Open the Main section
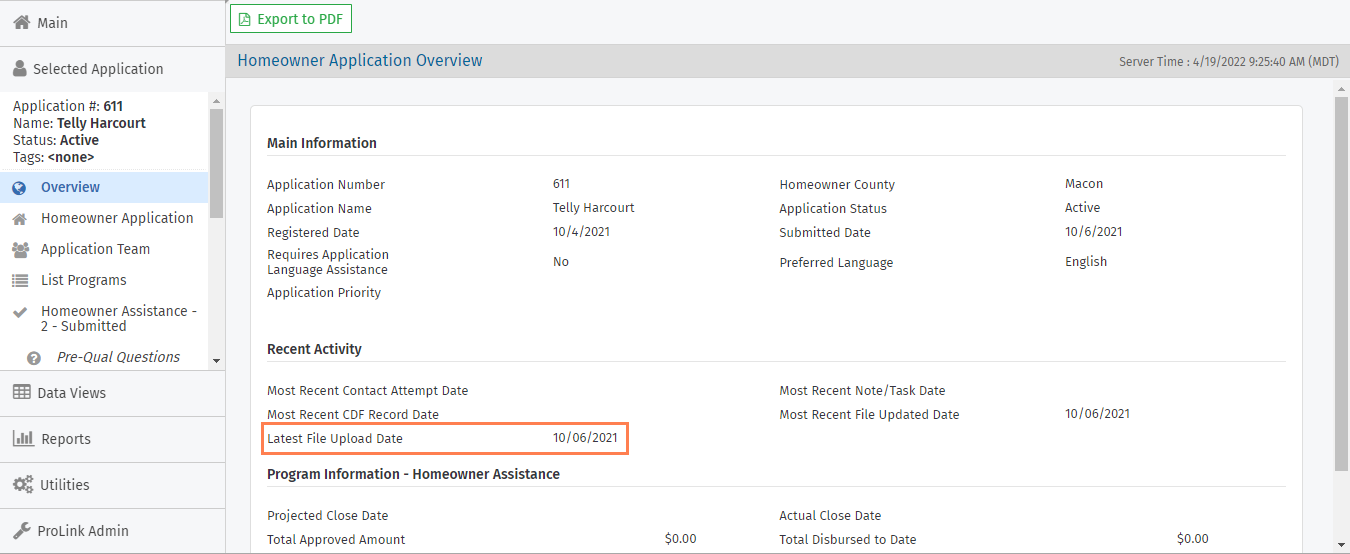The height and width of the screenshot is (554, 1350). coord(112,23)
